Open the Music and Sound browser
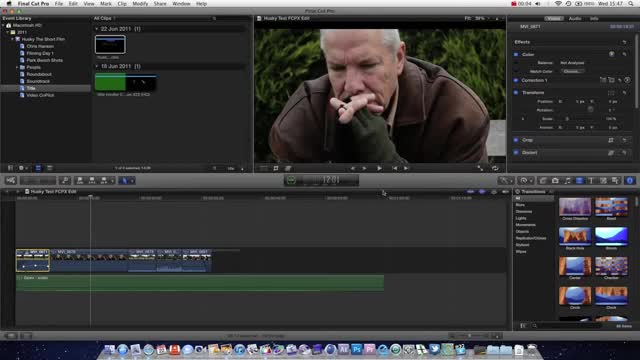Viewport: 640px width, 360px height. click(567, 180)
